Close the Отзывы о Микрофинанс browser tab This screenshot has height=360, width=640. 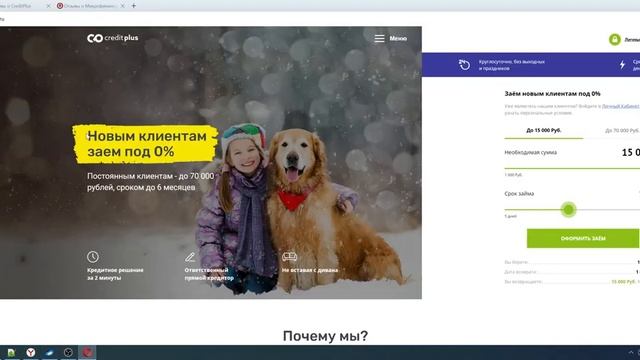[x=122, y=6]
